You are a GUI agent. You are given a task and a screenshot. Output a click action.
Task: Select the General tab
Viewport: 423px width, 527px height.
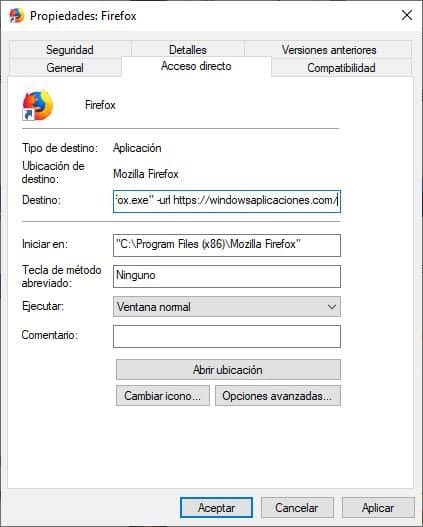click(x=65, y=68)
